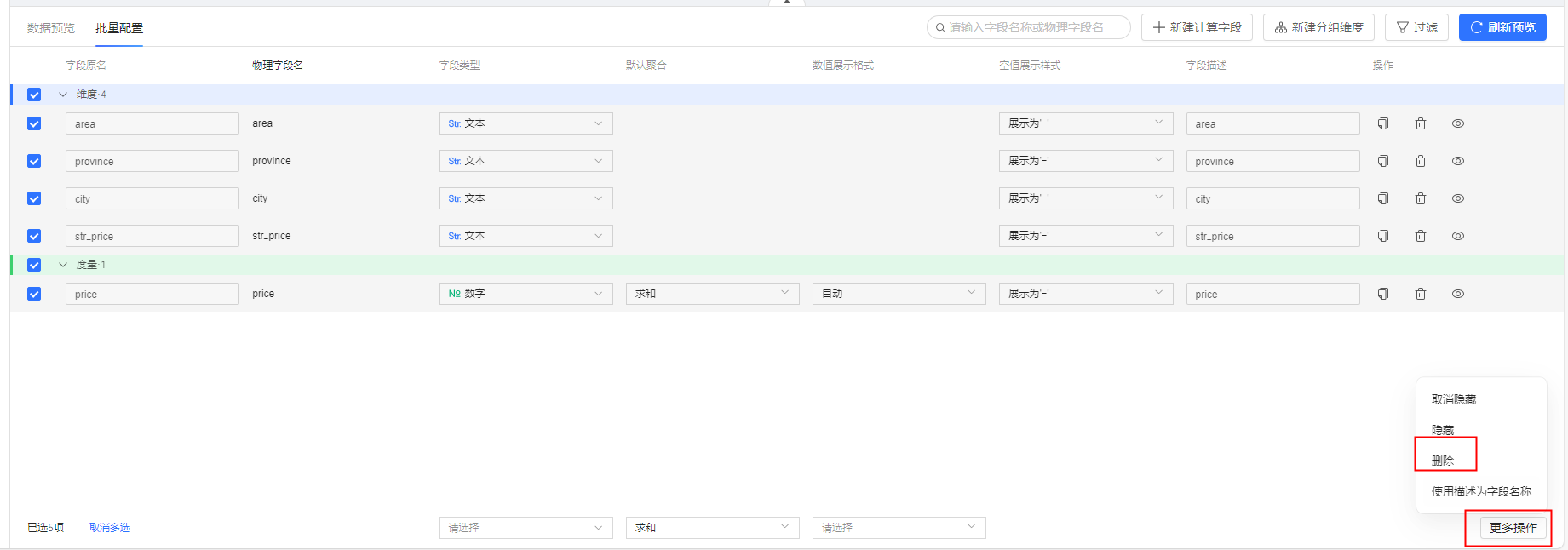Image resolution: width=1568 pixels, height=550 pixels.
Task: Select 删除 from the more actions menu
Action: [x=1443, y=461]
